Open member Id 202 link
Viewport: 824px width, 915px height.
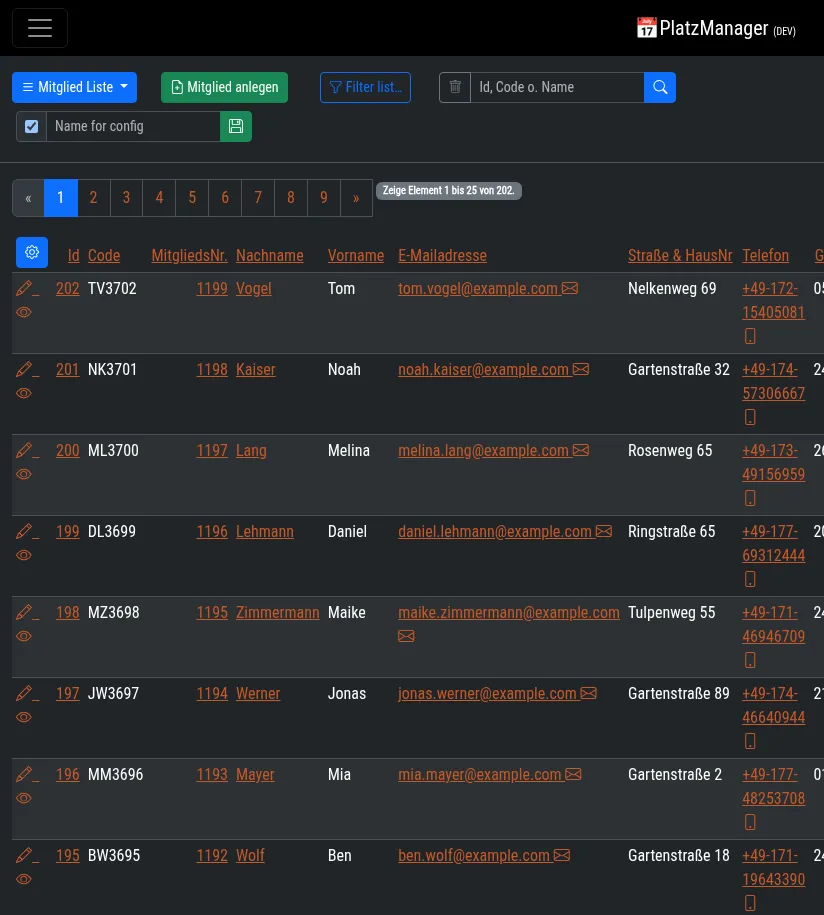click(x=68, y=288)
